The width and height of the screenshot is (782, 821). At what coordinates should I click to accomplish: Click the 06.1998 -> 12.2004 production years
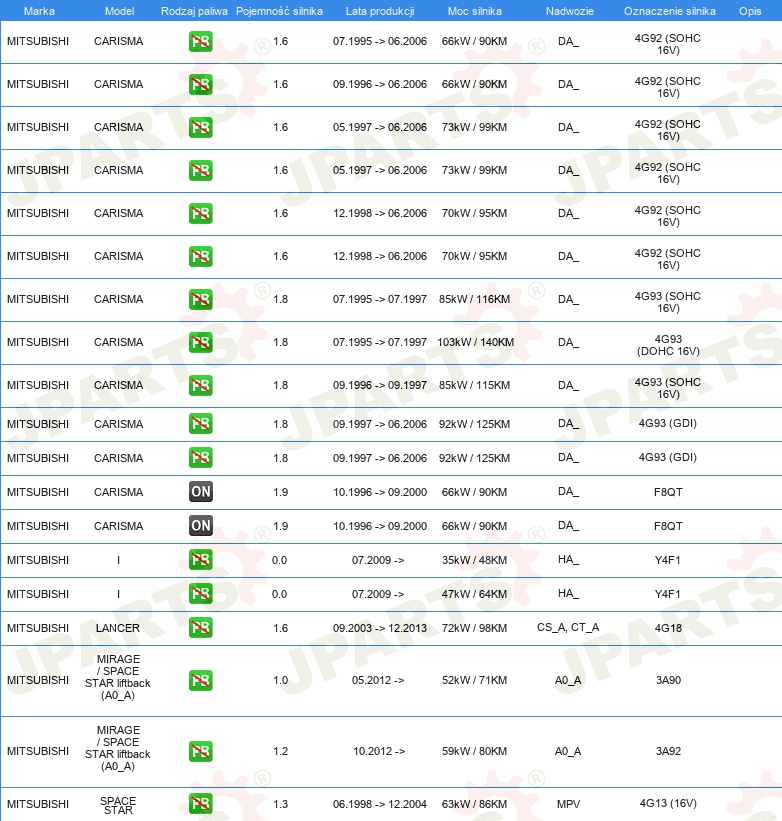(380, 804)
